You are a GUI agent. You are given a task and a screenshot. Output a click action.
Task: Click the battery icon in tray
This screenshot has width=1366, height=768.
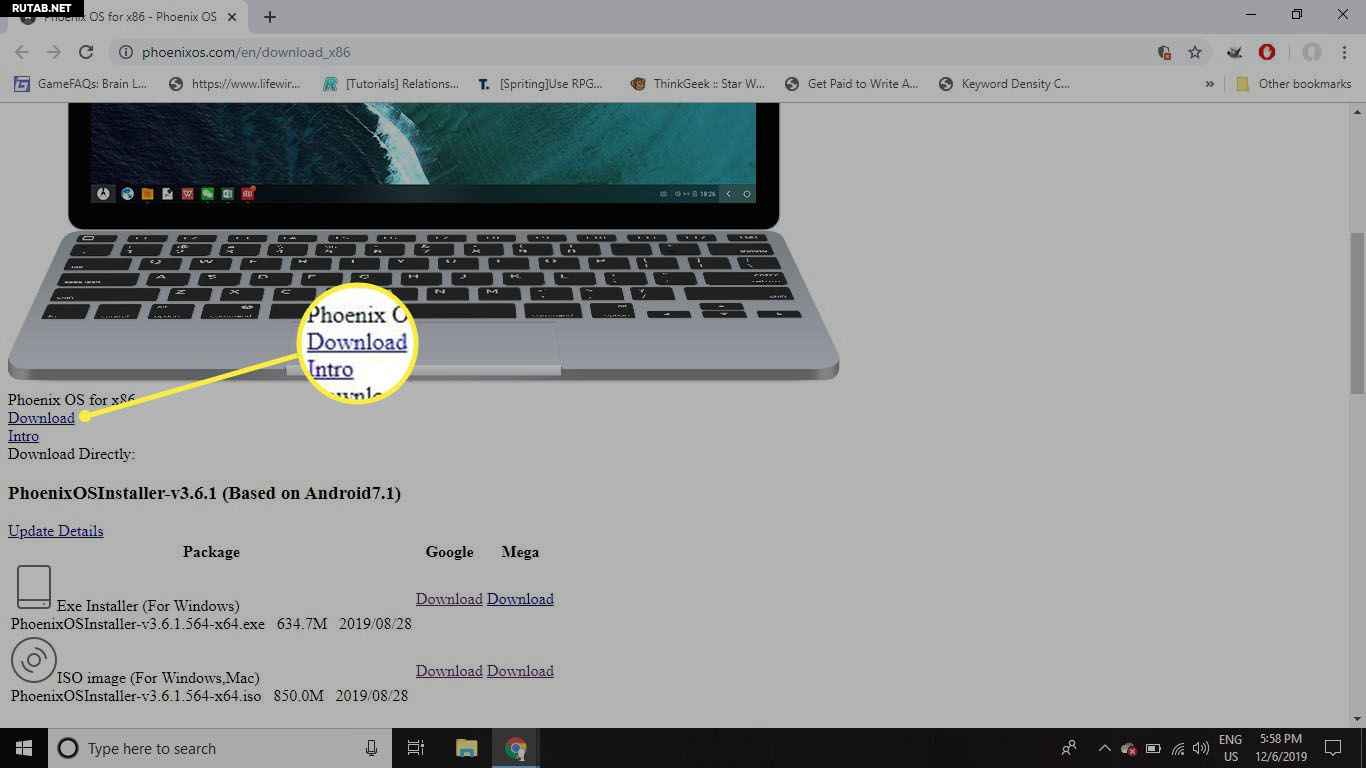[1153, 748]
